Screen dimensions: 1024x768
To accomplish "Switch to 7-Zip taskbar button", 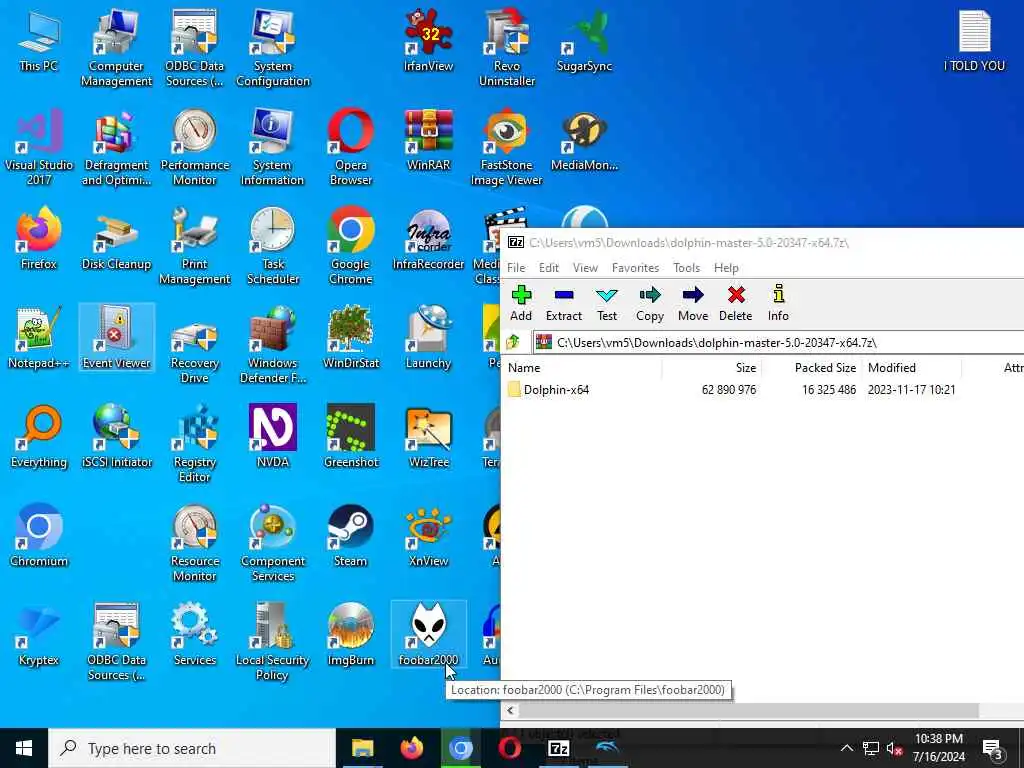I will click(558, 748).
